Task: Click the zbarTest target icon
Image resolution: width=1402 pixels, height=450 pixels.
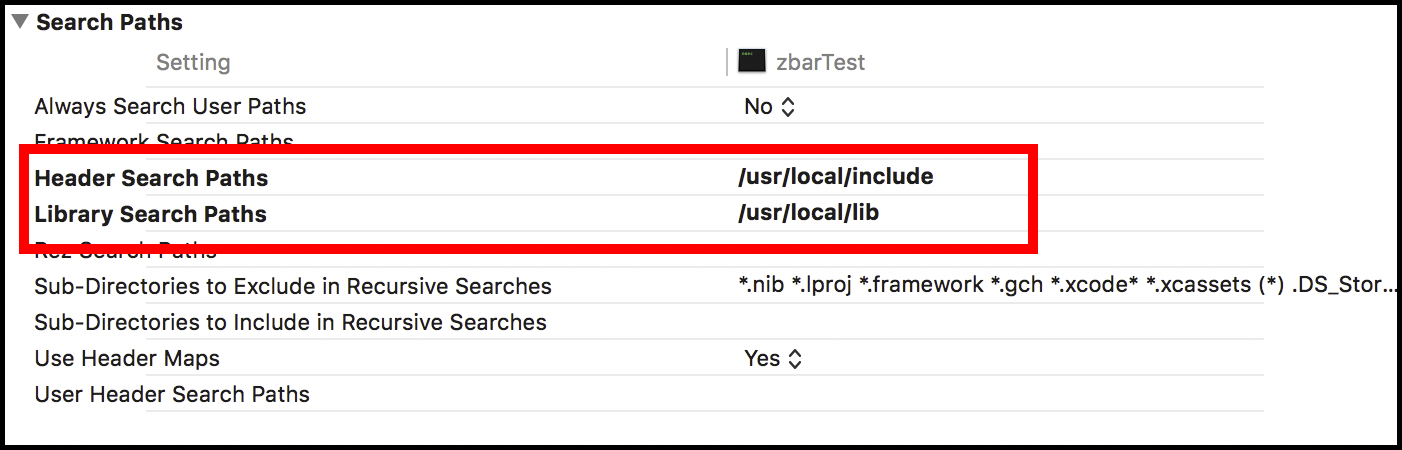Action: point(752,62)
